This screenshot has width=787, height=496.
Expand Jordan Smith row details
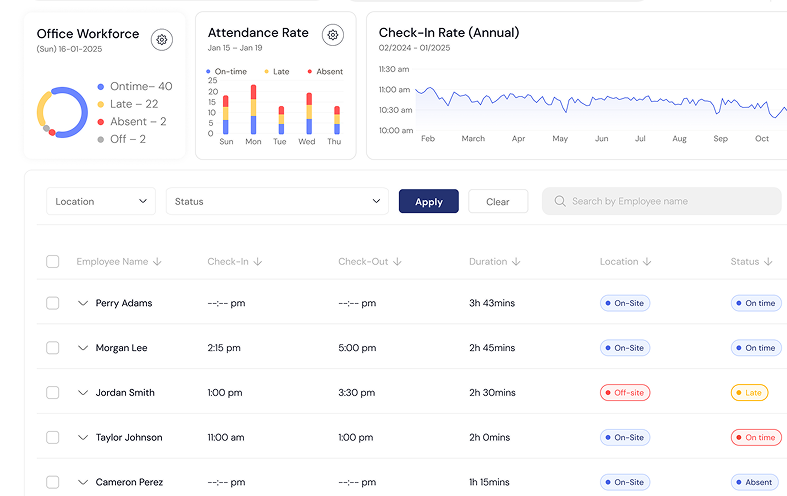83,393
